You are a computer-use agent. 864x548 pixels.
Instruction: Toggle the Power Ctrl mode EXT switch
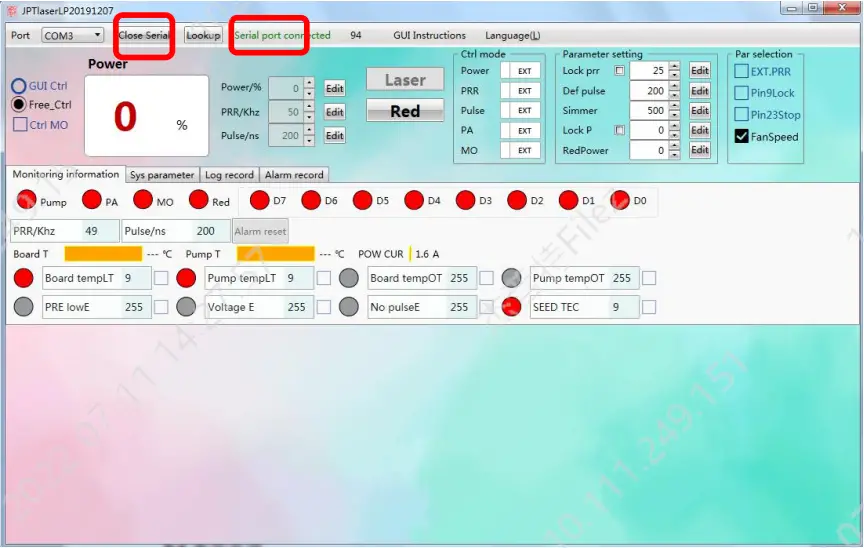[520, 70]
